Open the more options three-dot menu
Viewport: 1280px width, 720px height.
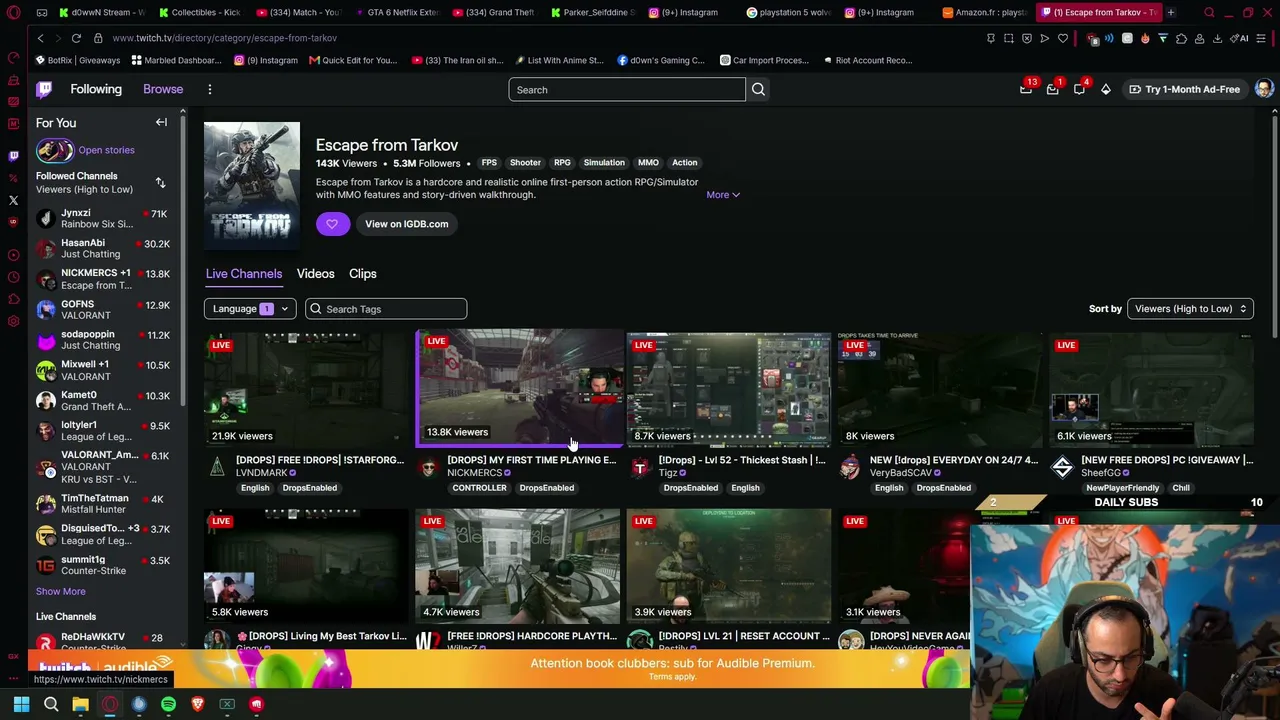(x=210, y=89)
